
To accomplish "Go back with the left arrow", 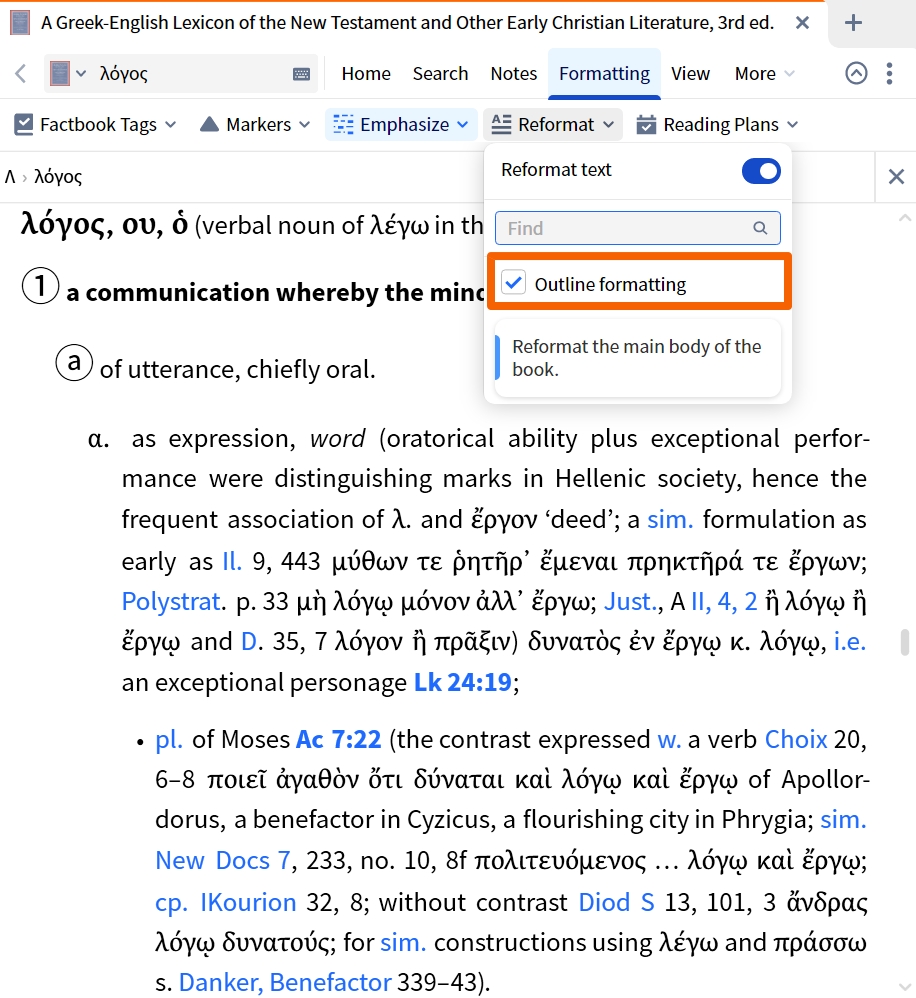I will tap(20, 74).
